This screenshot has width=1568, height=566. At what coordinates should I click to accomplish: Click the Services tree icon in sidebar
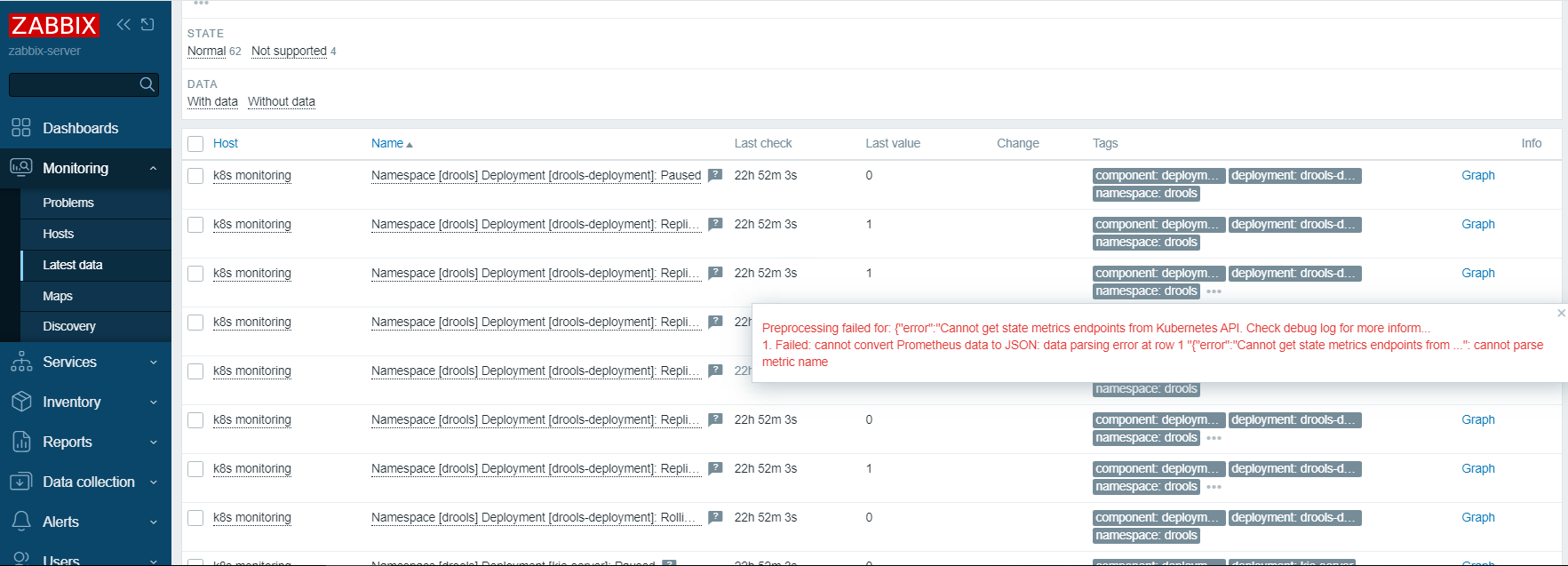(21, 362)
